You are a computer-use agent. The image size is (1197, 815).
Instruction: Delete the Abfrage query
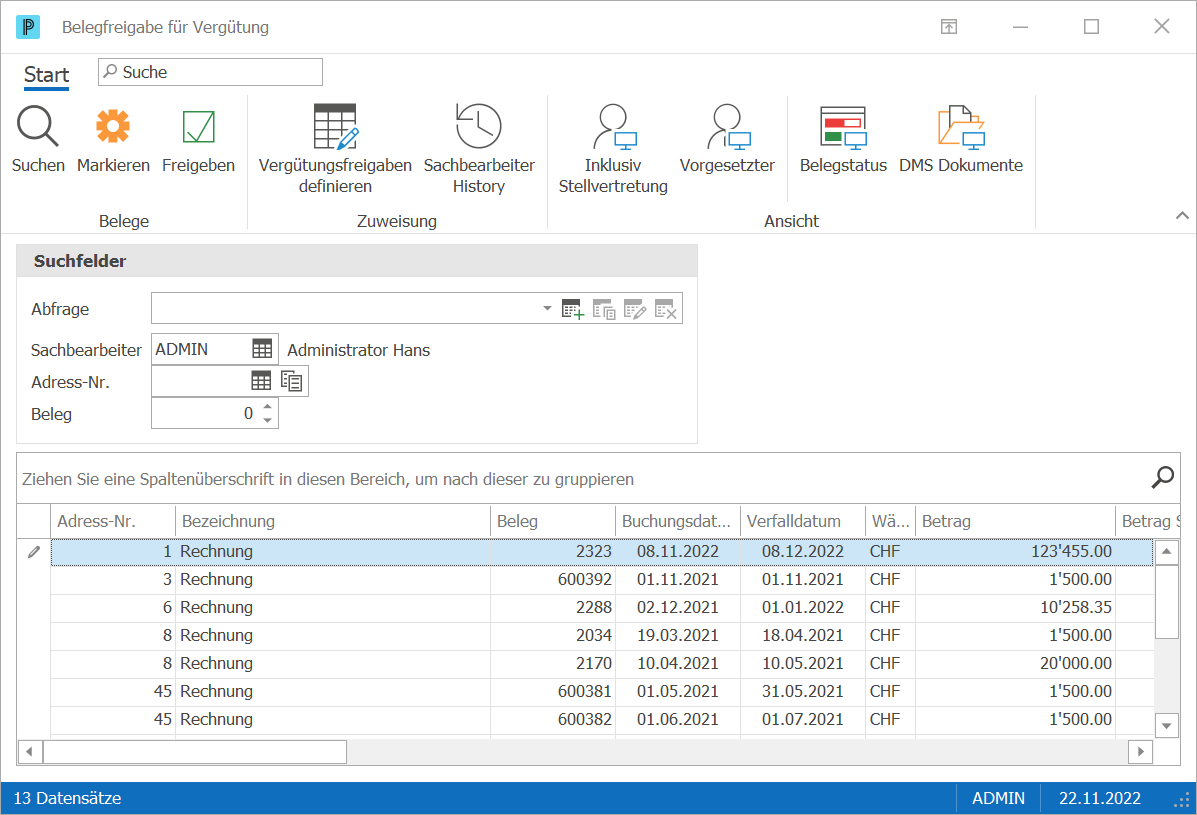(x=666, y=309)
